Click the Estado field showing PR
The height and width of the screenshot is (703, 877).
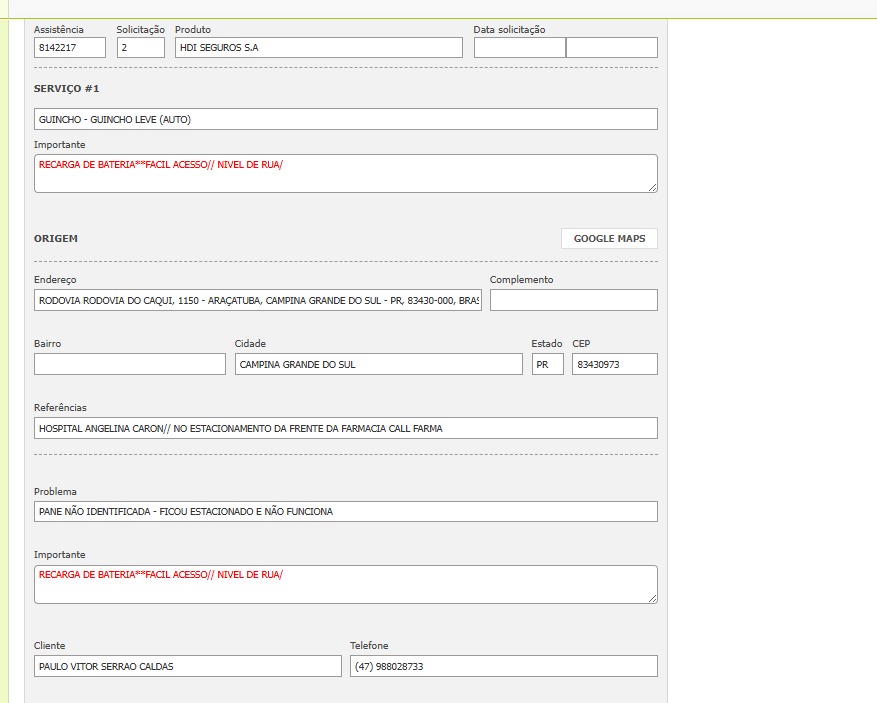(x=547, y=364)
